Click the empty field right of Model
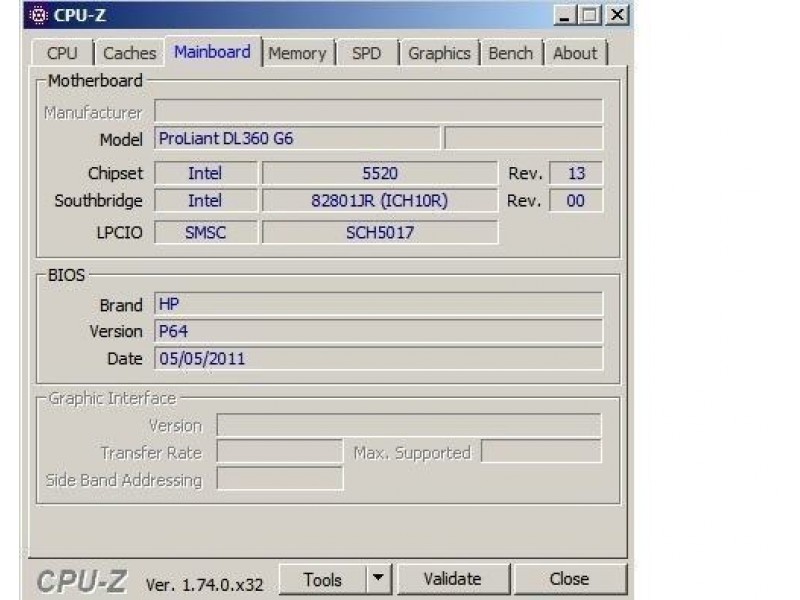Screen dimensions: 800x600 (x=523, y=138)
